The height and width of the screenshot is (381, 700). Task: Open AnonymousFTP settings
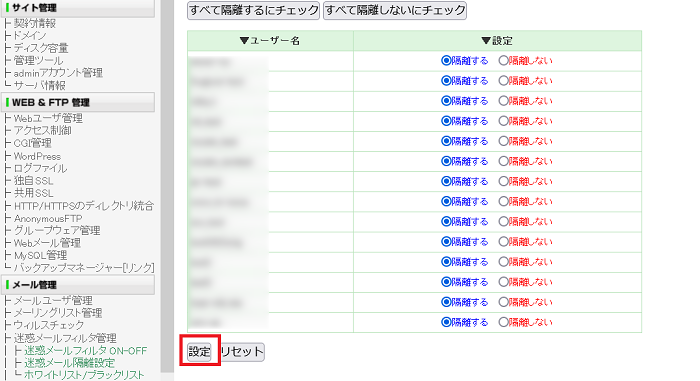tap(48, 218)
